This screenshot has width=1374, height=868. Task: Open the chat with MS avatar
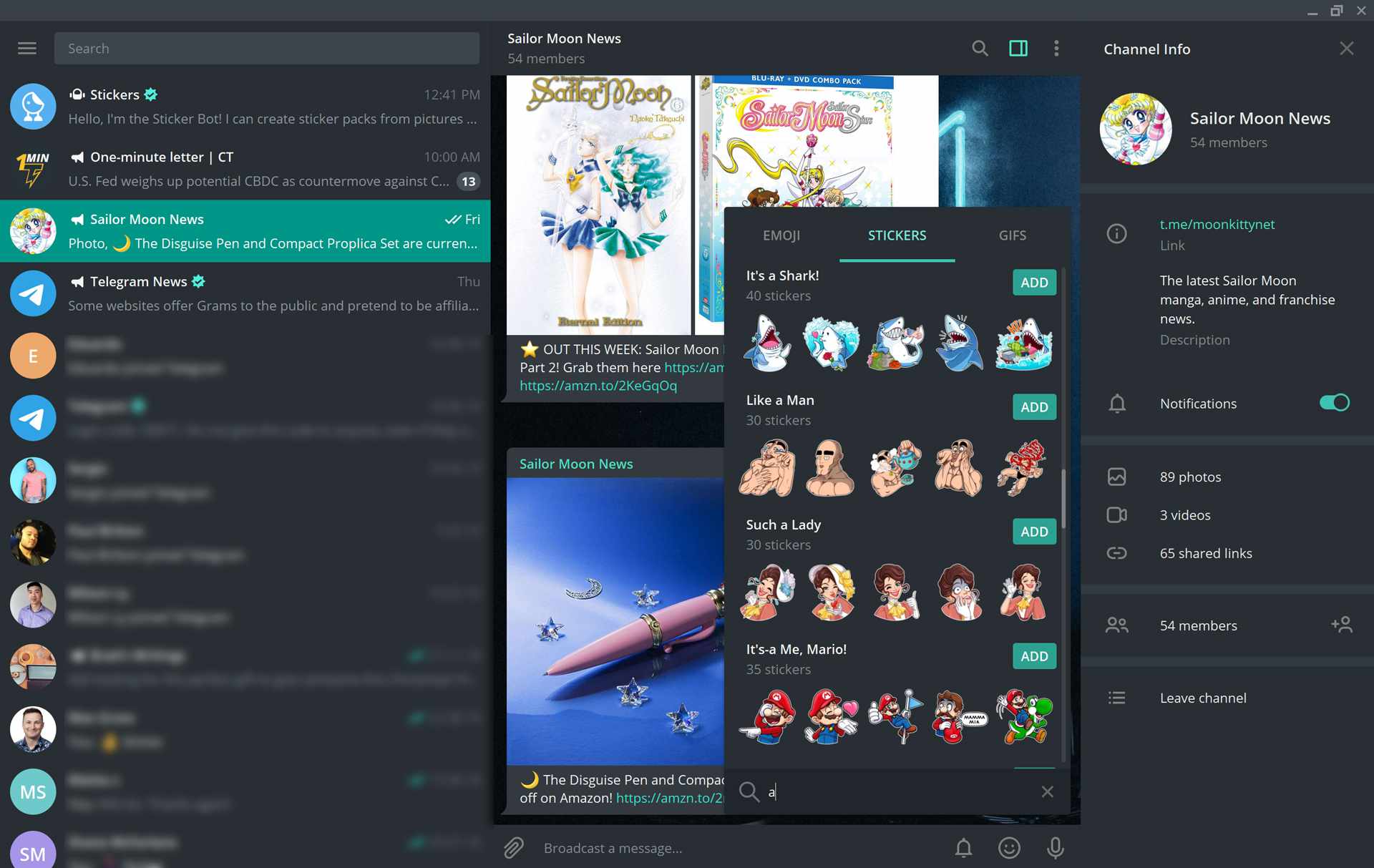point(245,791)
